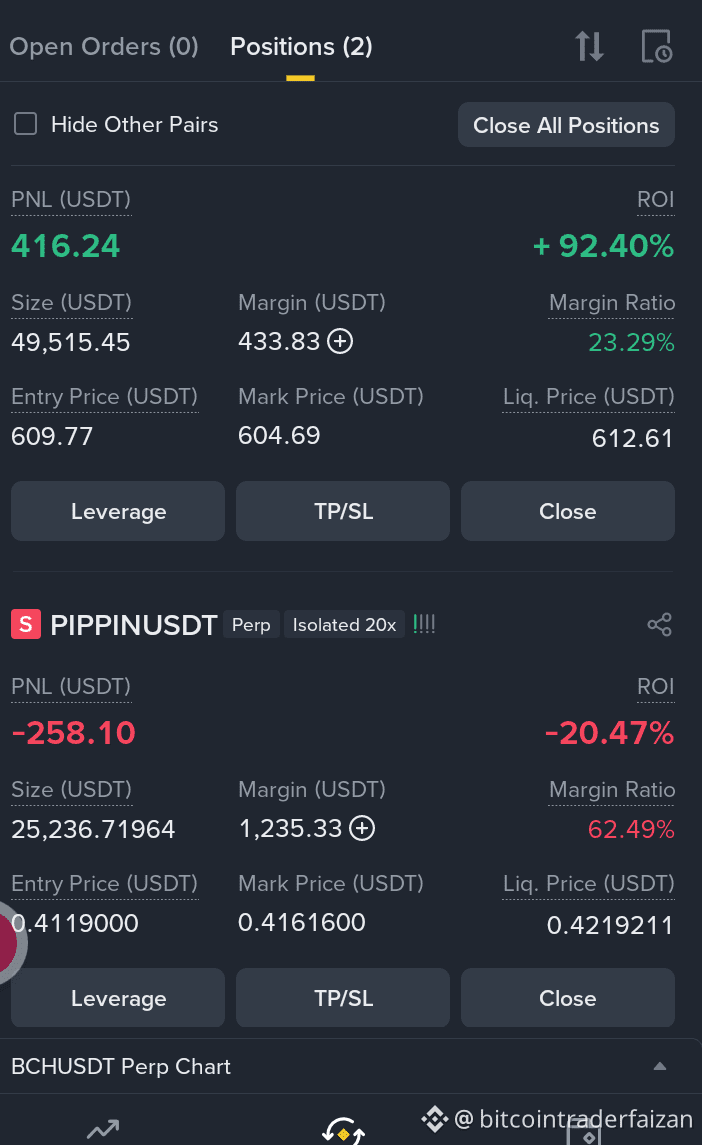702x1145 pixels.
Task: Add margin to the 433.83 position
Action: [x=340, y=341]
